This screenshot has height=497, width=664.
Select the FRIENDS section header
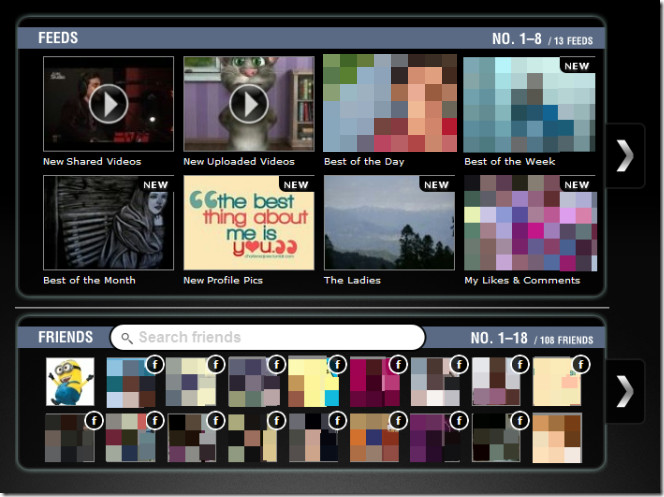click(65, 337)
